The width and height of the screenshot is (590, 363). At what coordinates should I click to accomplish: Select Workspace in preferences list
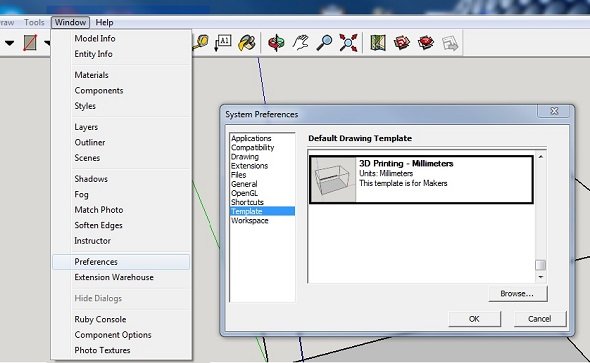(x=249, y=220)
